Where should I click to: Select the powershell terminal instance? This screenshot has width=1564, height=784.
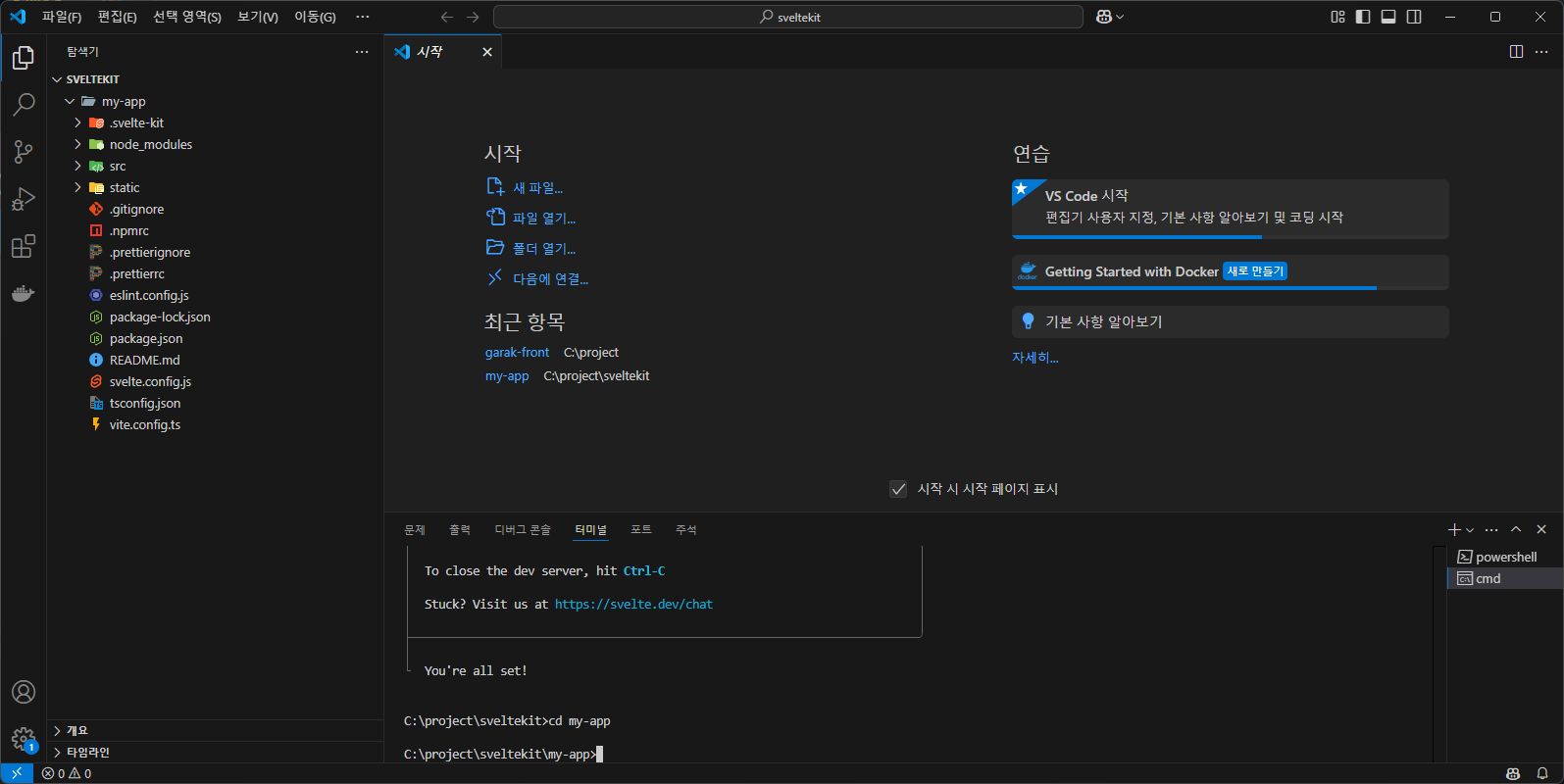point(1504,557)
